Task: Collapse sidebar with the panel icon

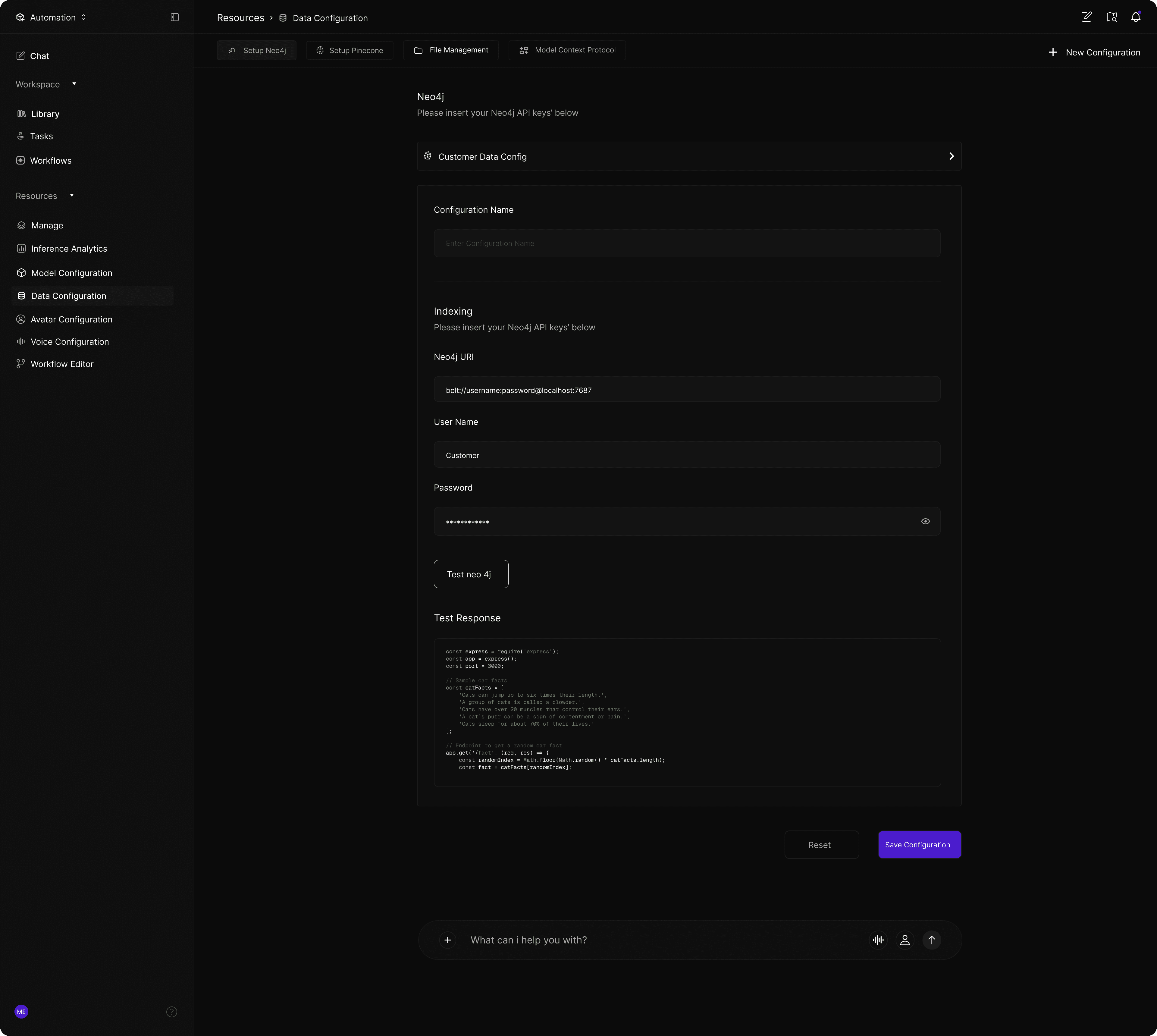Action: (x=175, y=17)
